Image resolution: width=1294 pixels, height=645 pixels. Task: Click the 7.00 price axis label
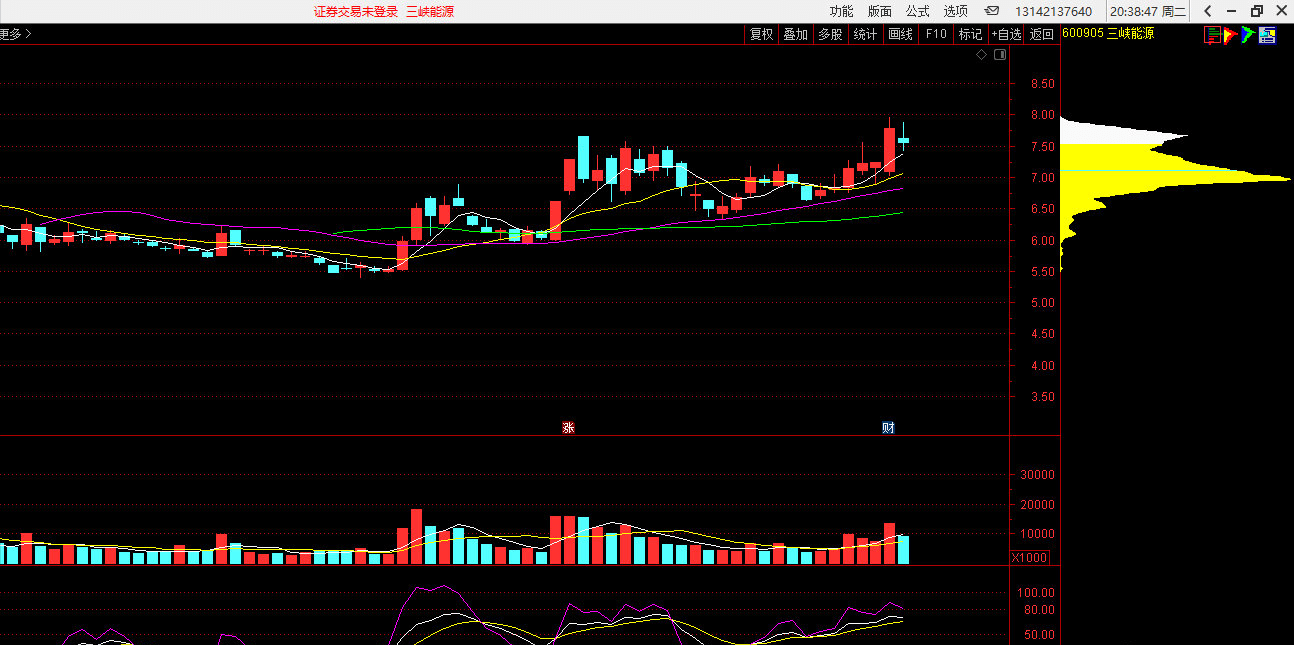(1043, 178)
